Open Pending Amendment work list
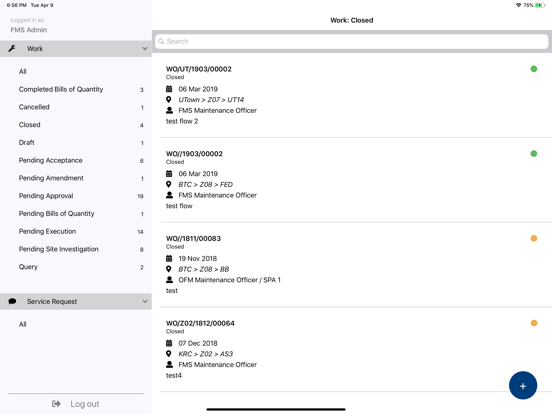The height and width of the screenshot is (414, 552). click(76, 178)
